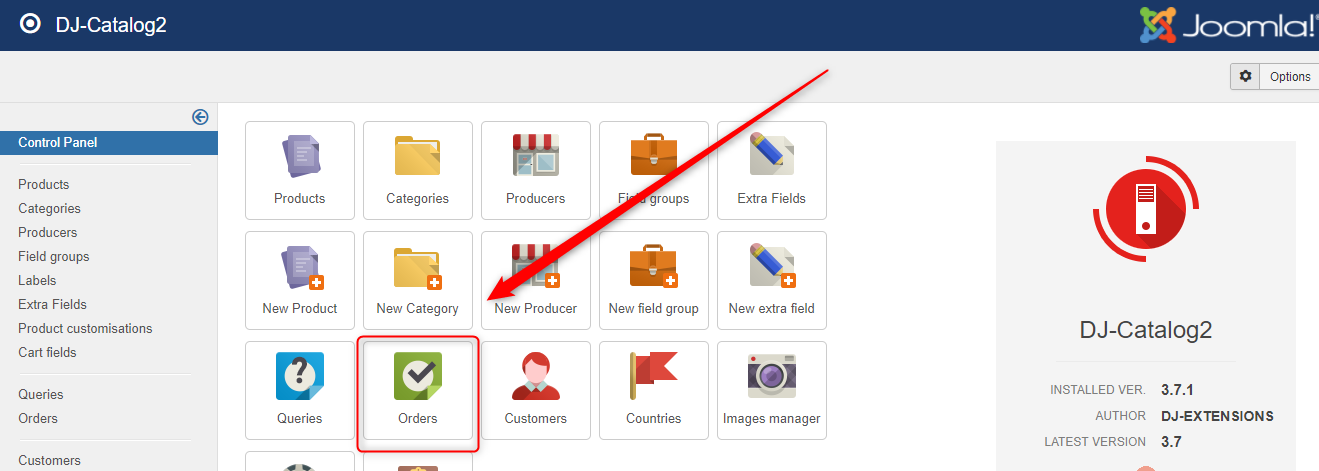
Task: Select Control Panel in the sidebar
Action: (109, 143)
